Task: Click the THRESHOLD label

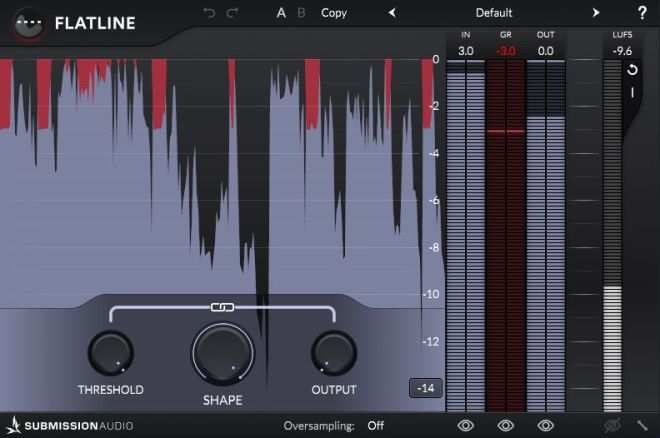Action: [x=111, y=390]
